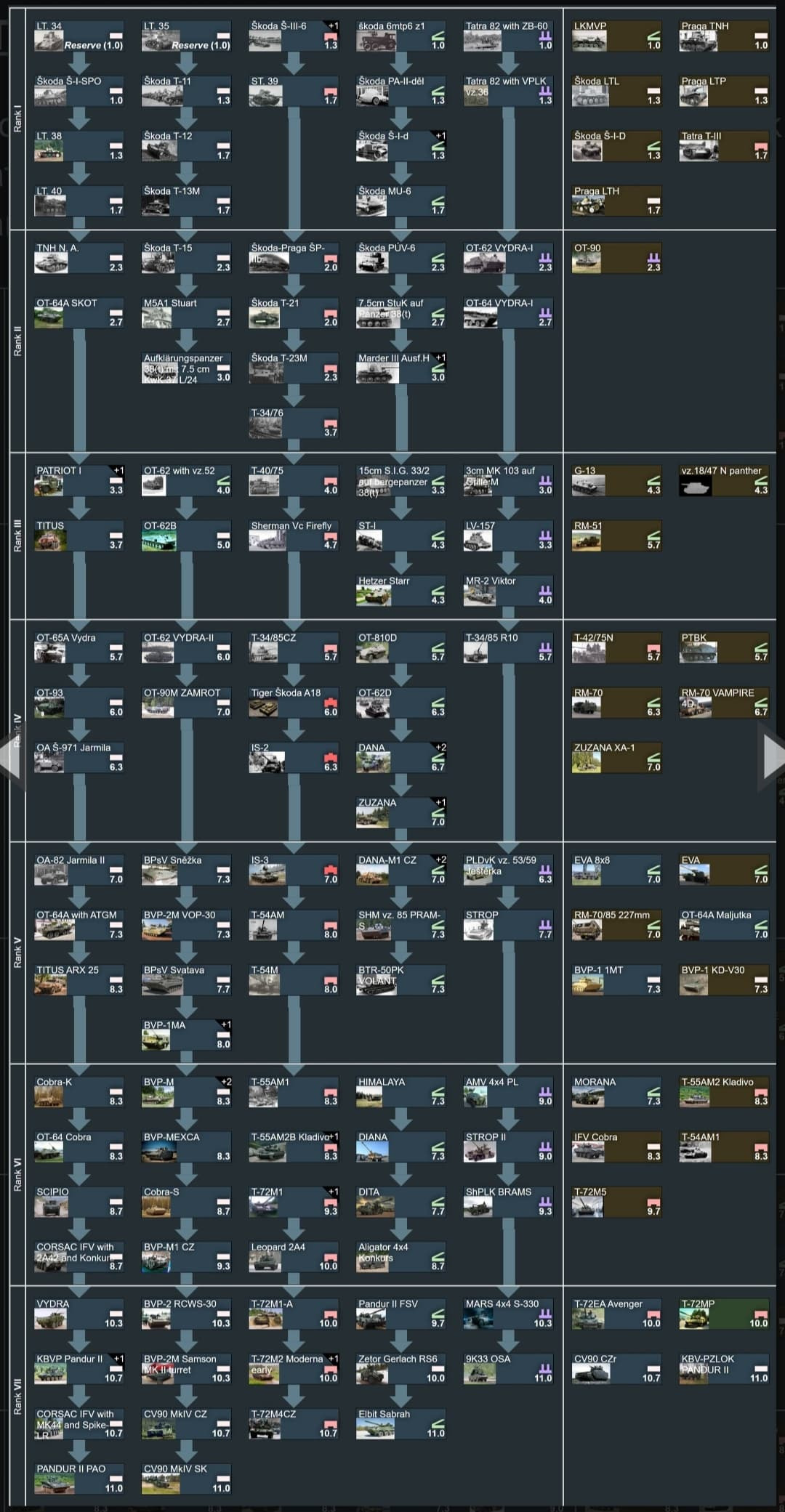785x1512 pixels.
Task: Click the left scroll arrow
Action: (10, 756)
